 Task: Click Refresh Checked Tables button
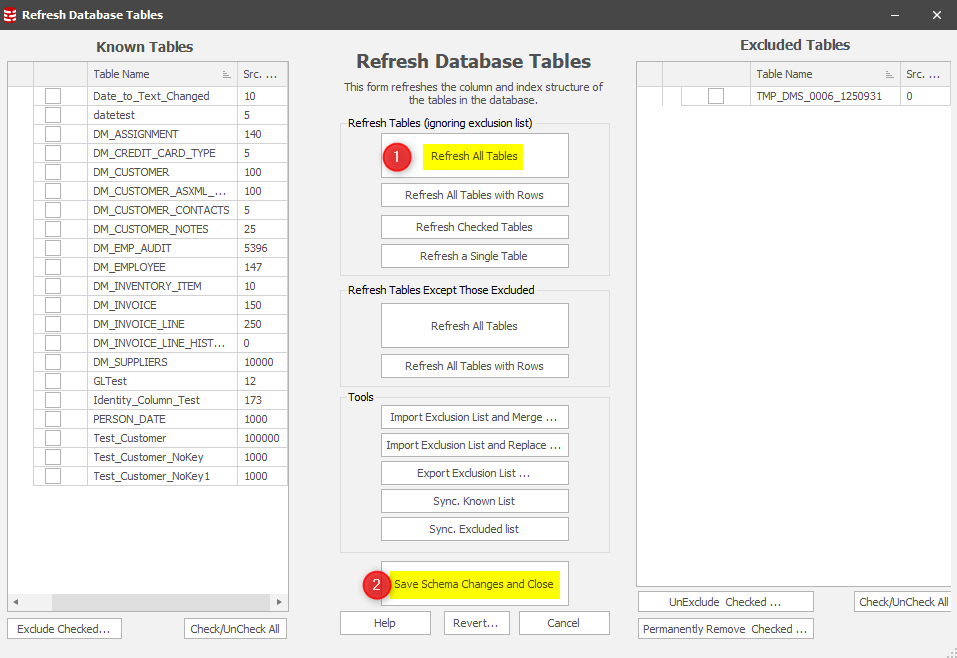(474, 227)
